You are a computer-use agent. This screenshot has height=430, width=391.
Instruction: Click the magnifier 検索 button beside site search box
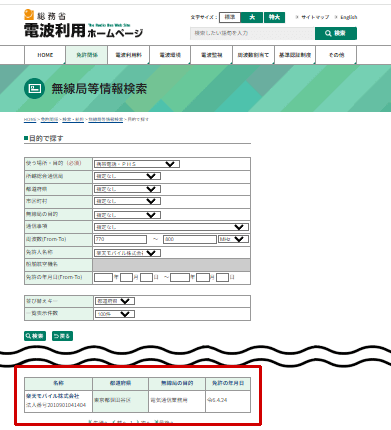(x=336, y=33)
